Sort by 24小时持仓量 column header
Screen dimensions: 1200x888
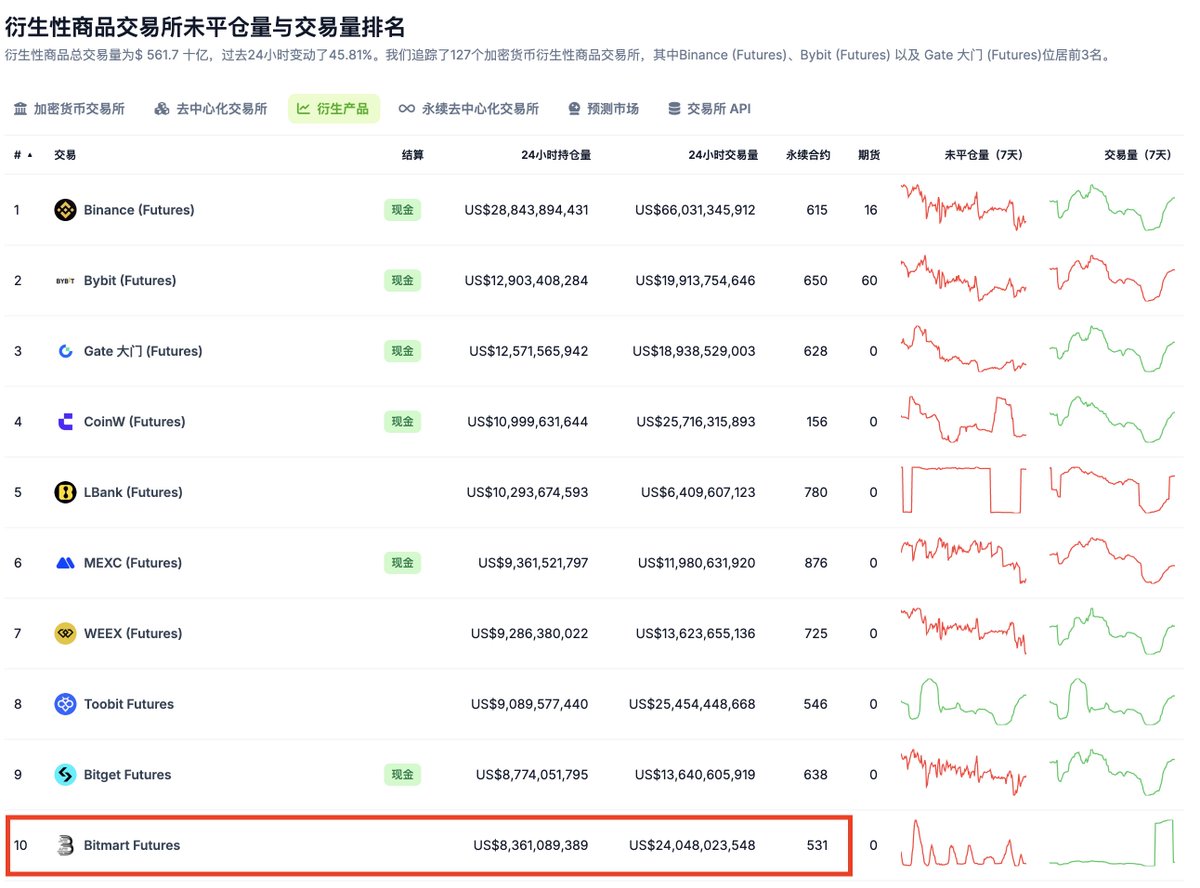click(556, 155)
